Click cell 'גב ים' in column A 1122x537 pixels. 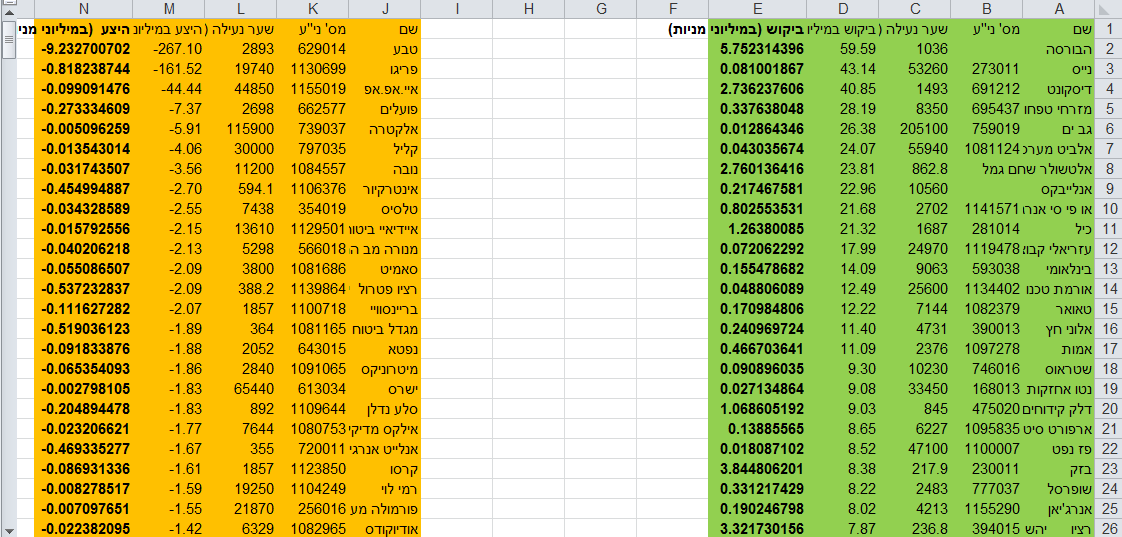pyautogui.click(x=1059, y=130)
